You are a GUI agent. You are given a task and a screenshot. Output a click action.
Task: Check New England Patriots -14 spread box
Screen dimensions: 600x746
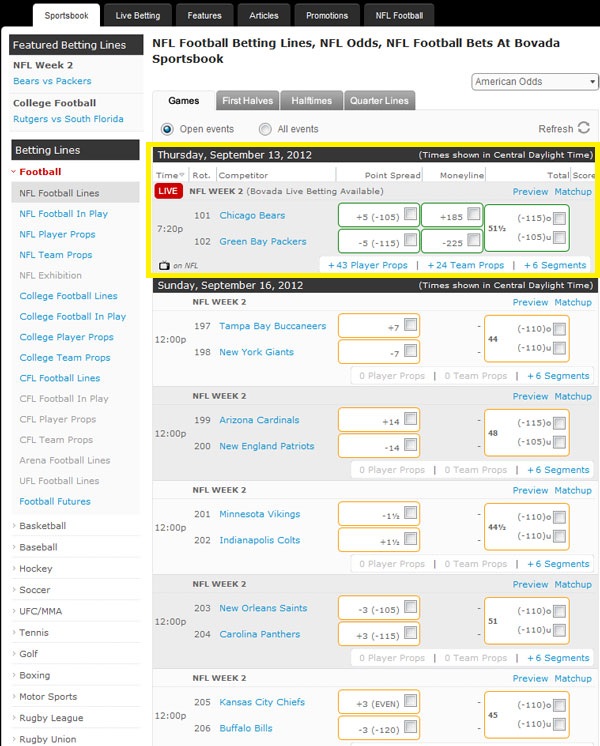tap(410, 445)
